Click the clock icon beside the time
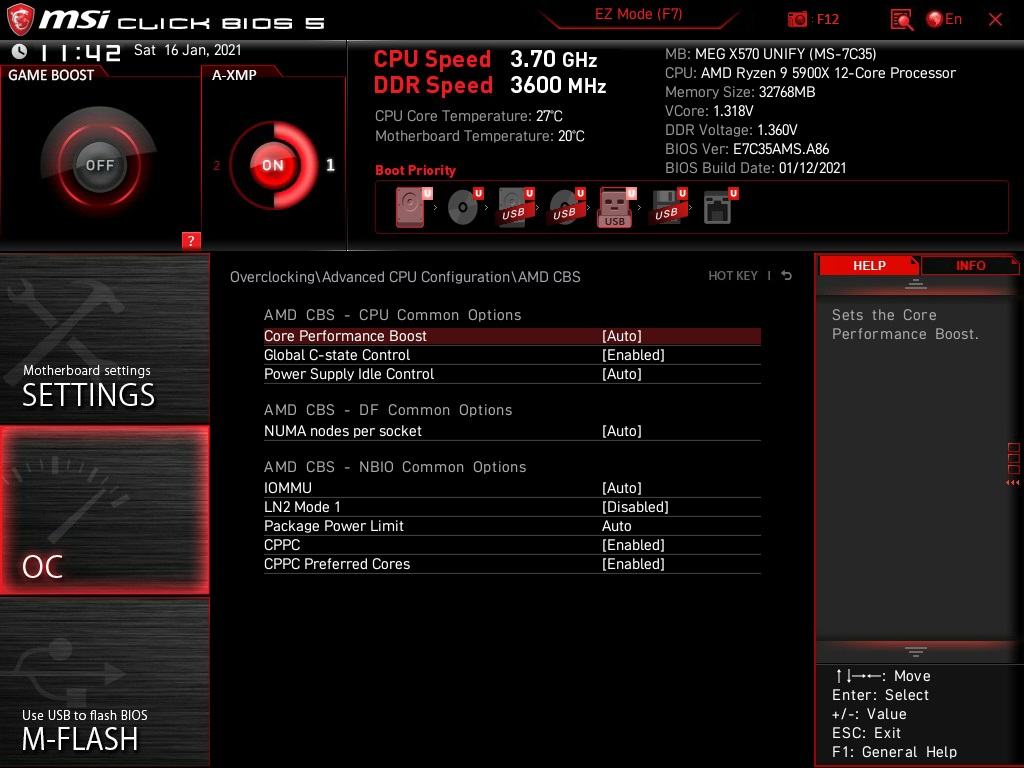 (x=20, y=51)
